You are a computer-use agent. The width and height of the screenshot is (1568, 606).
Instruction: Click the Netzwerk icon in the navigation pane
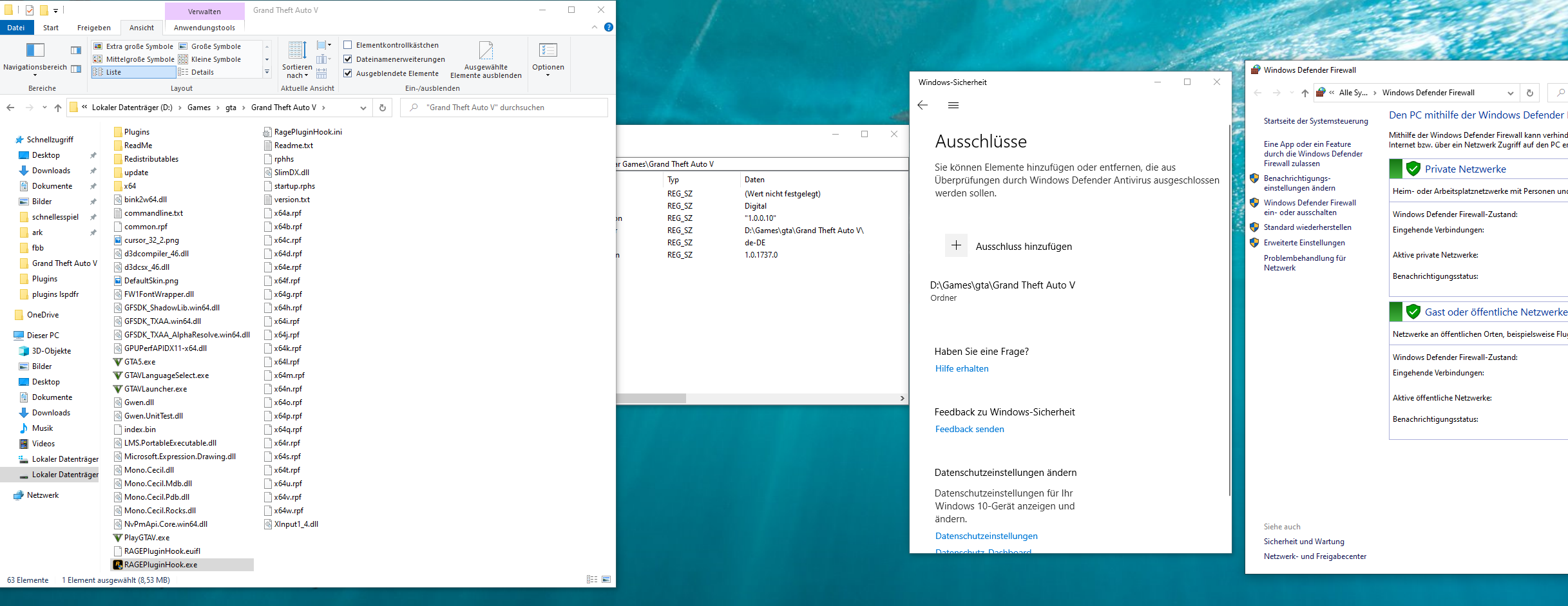tap(19, 495)
